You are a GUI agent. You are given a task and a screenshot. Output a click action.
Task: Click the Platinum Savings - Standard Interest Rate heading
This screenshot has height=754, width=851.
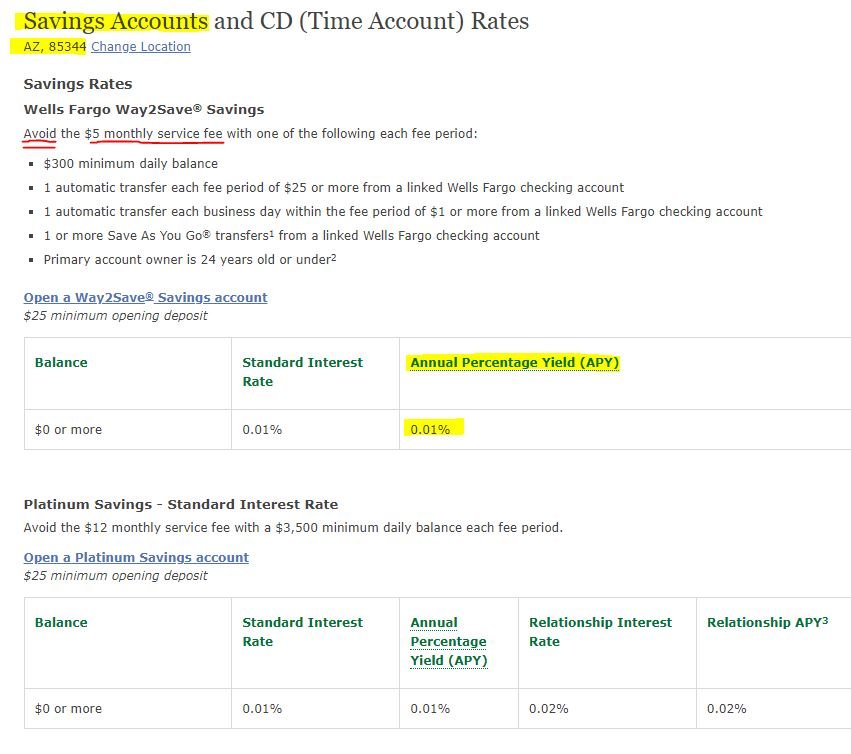(181, 505)
